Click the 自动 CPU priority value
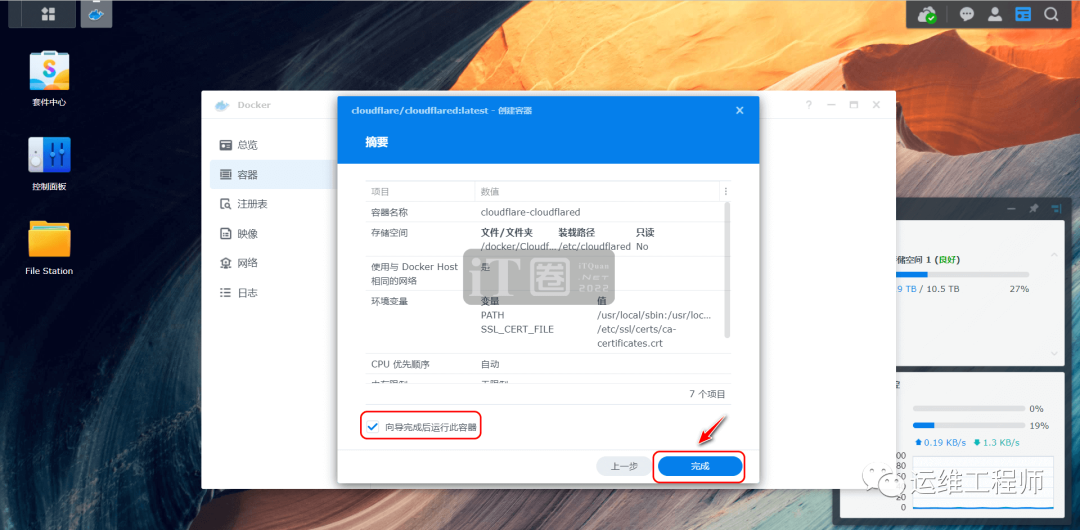1080x530 pixels. tap(490, 364)
